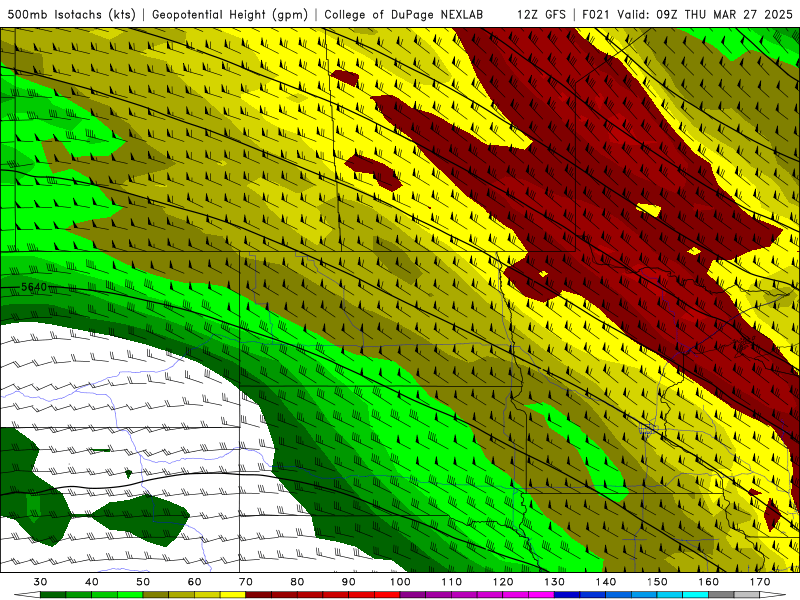The height and width of the screenshot is (600, 800).
Task: Select the dark gray 160-165 kt legend swatch
Action: [721, 595]
